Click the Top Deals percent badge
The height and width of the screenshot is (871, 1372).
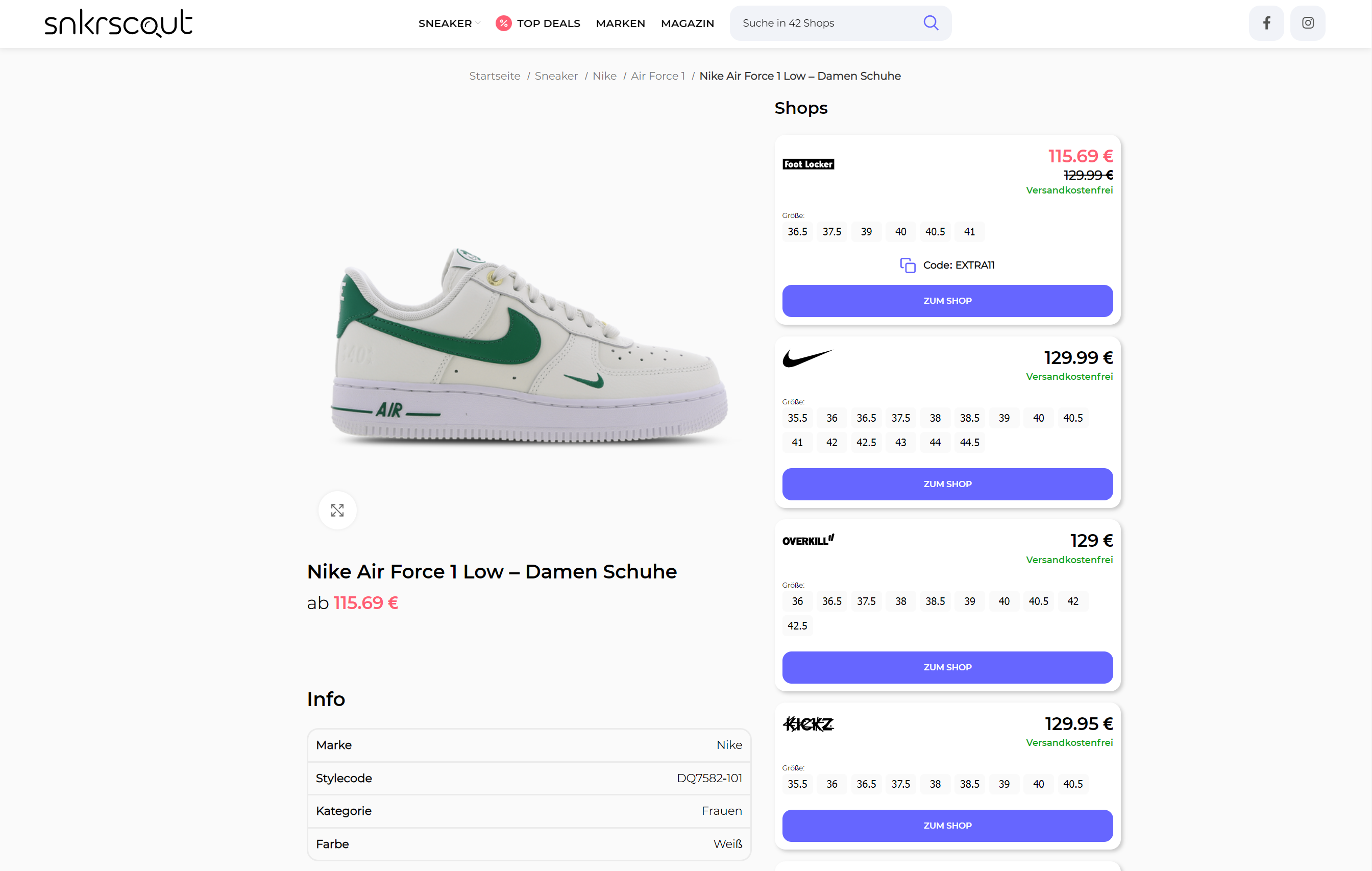503,23
